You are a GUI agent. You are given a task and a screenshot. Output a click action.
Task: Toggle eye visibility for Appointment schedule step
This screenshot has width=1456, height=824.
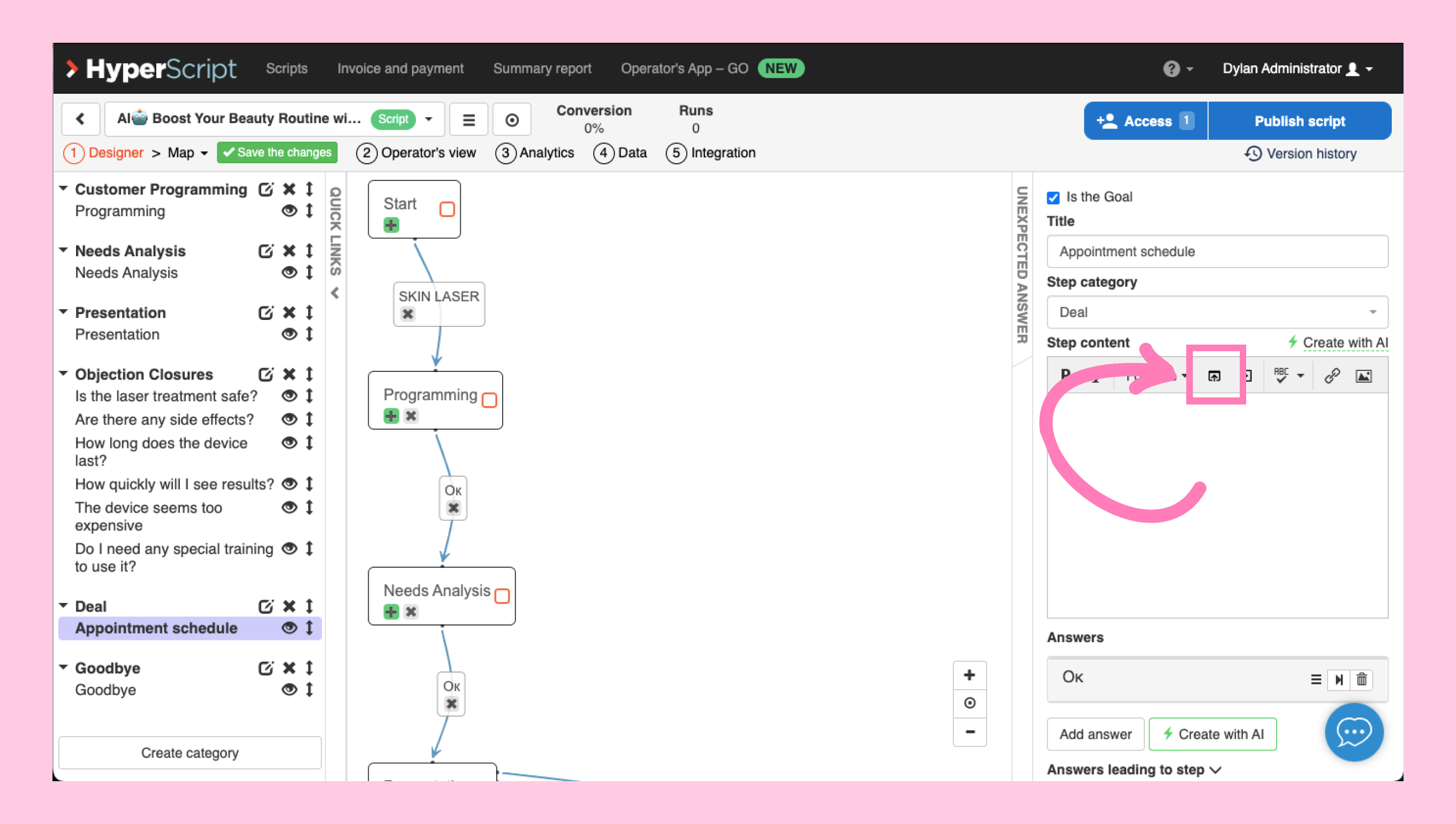pos(289,628)
